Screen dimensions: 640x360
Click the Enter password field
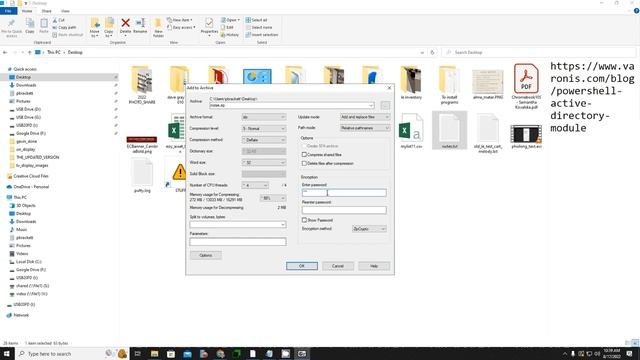coord(344,193)
